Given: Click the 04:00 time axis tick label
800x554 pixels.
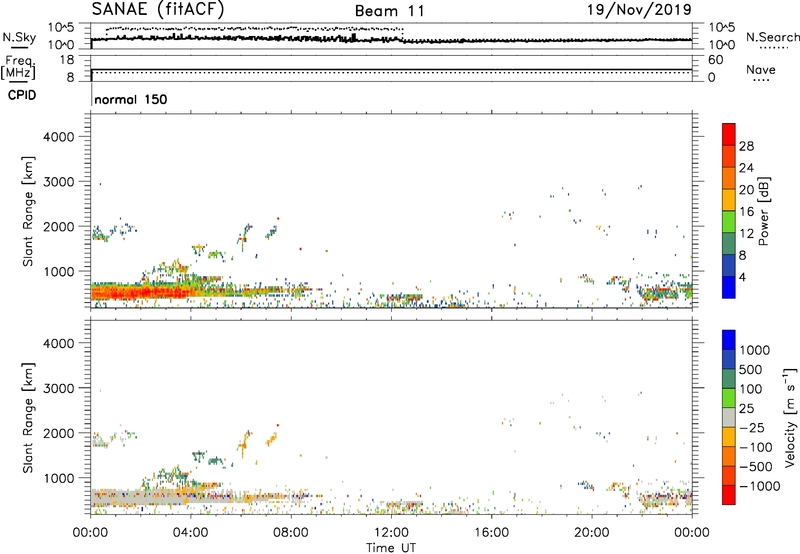Looking at the screenshot, I should pos(190,533).
